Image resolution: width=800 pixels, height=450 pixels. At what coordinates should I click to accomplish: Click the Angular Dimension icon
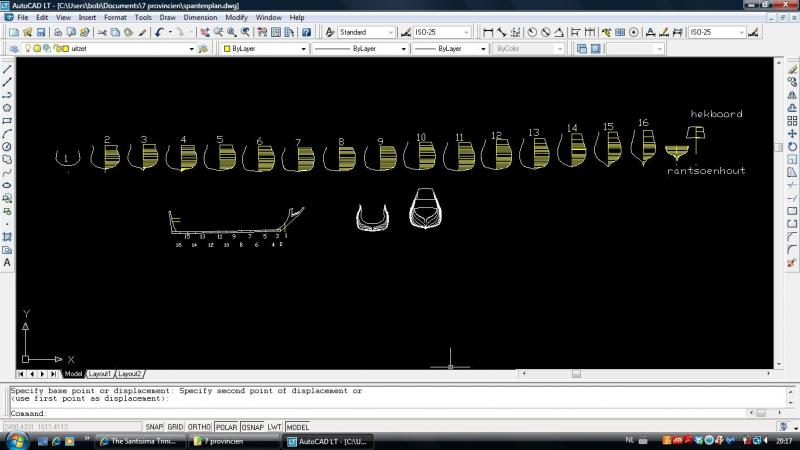coord(559,32)
